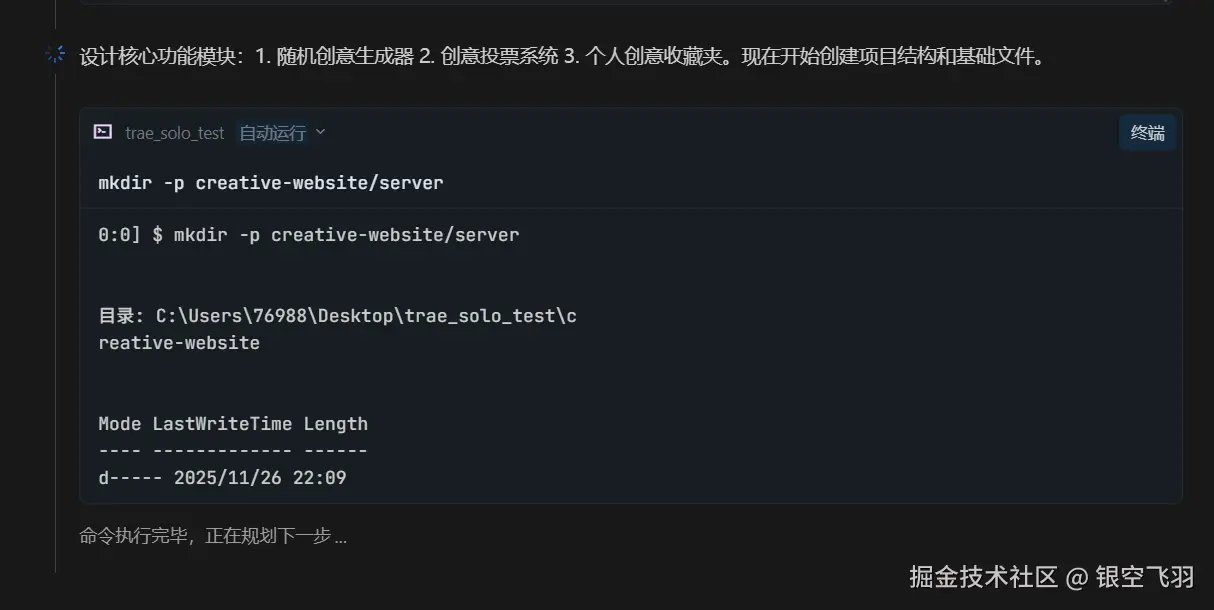The width and height of the screenshot is (1214, 610).
Task: Click the dashed separator line in terminal output
Action: click(x=233, y=451)
